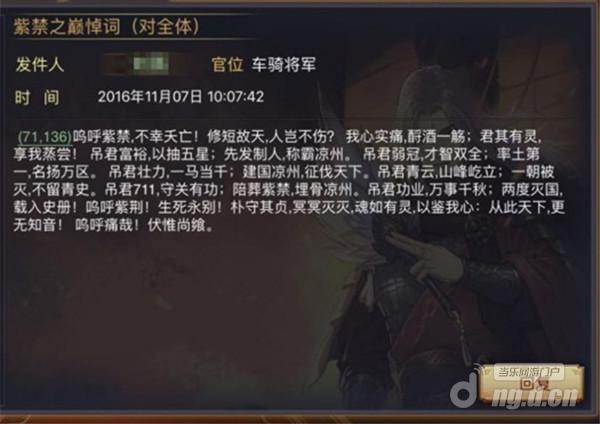This screenshot has width=600, height=424.
Task: Click the date 2016年11月07日
Action: click(150, 96)
